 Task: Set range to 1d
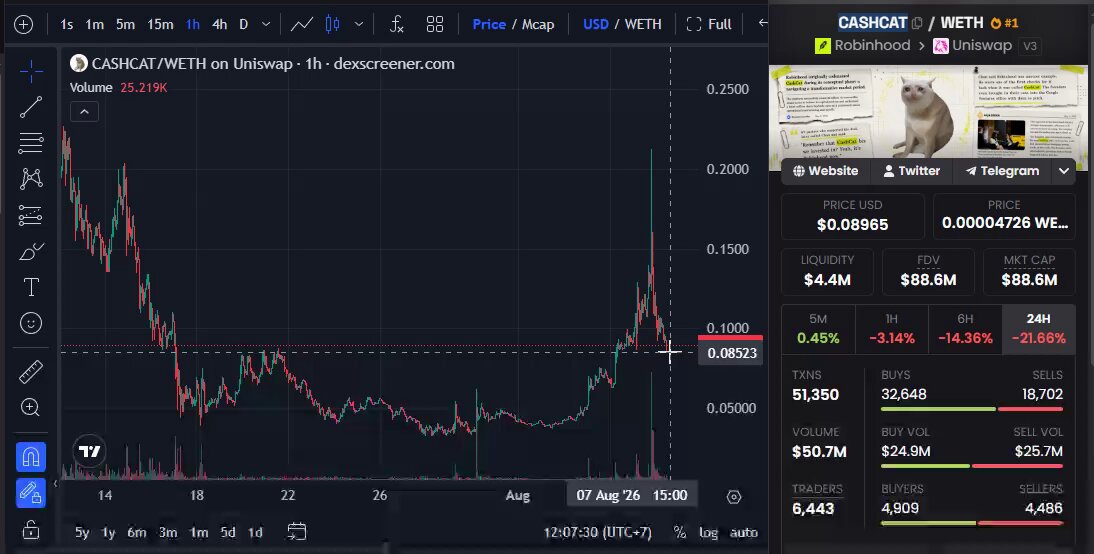click(255, 532)
